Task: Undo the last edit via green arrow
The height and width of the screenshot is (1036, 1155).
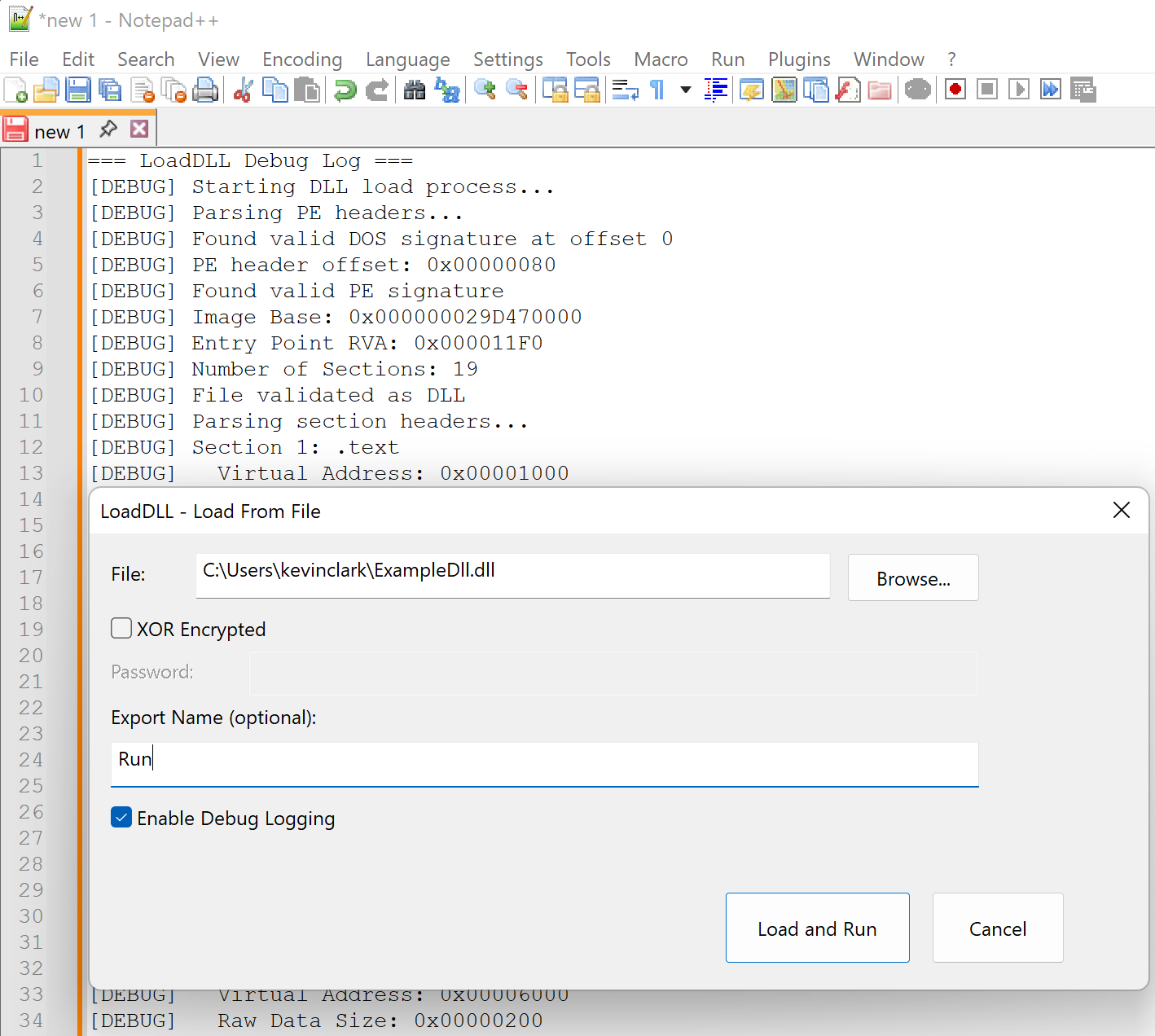Action: 344,90
